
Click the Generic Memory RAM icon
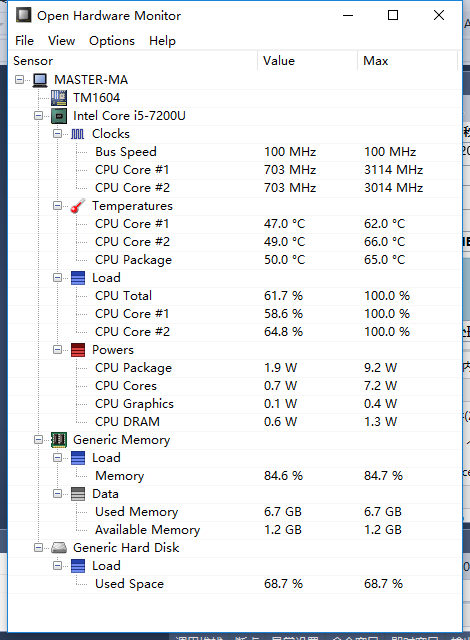(x=59, y=440)
